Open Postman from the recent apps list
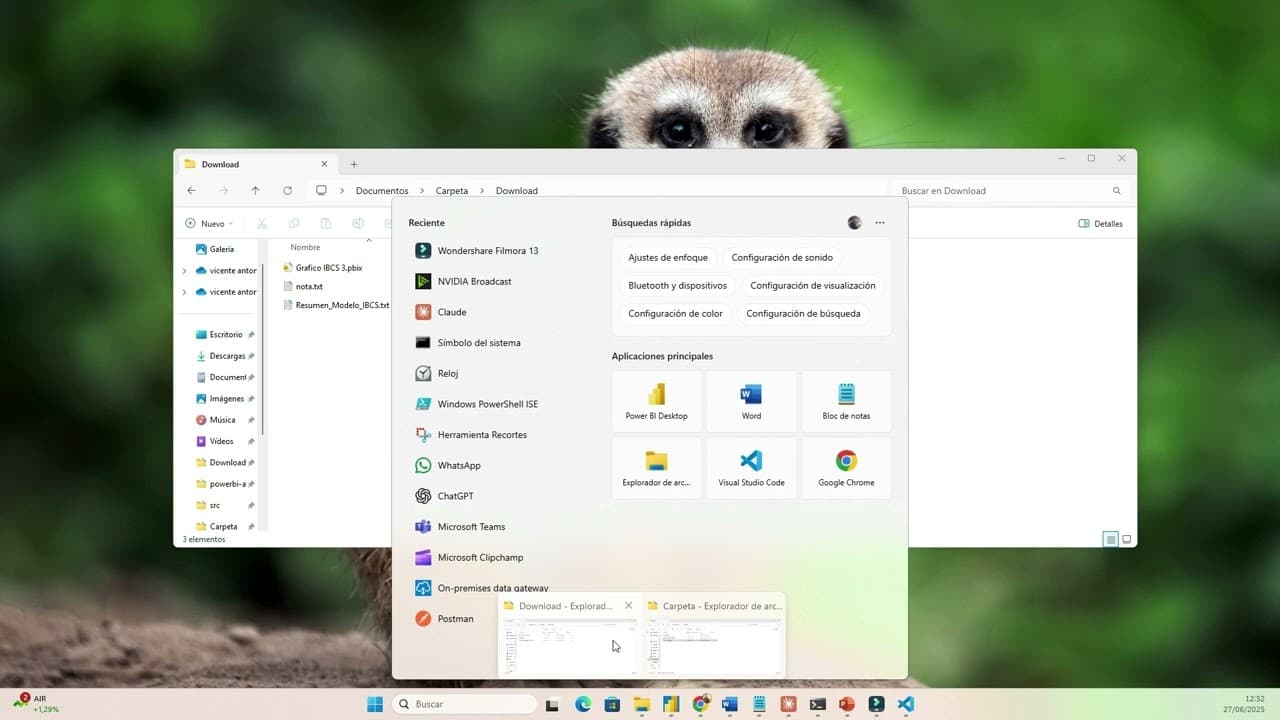The height and width of the screenshot is (720, 1280). [454, 618]
